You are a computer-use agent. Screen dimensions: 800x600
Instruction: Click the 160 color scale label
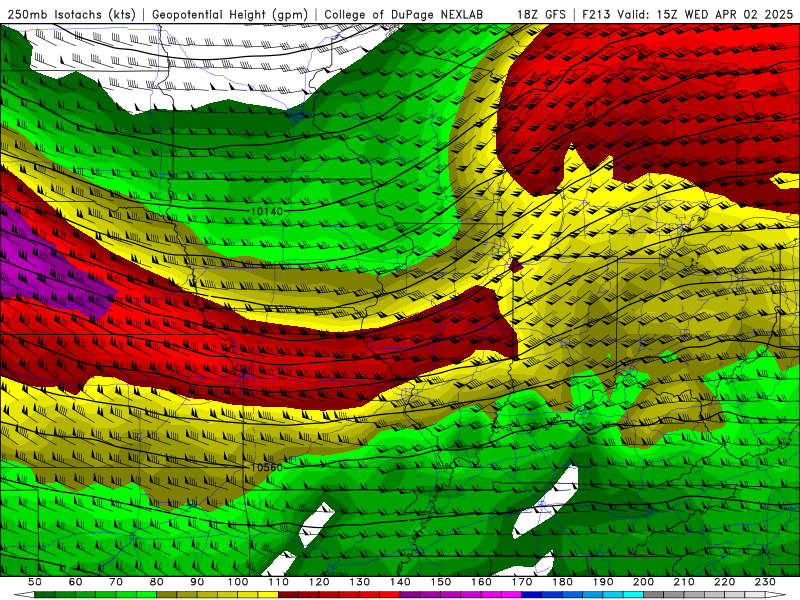coord(481,582)
